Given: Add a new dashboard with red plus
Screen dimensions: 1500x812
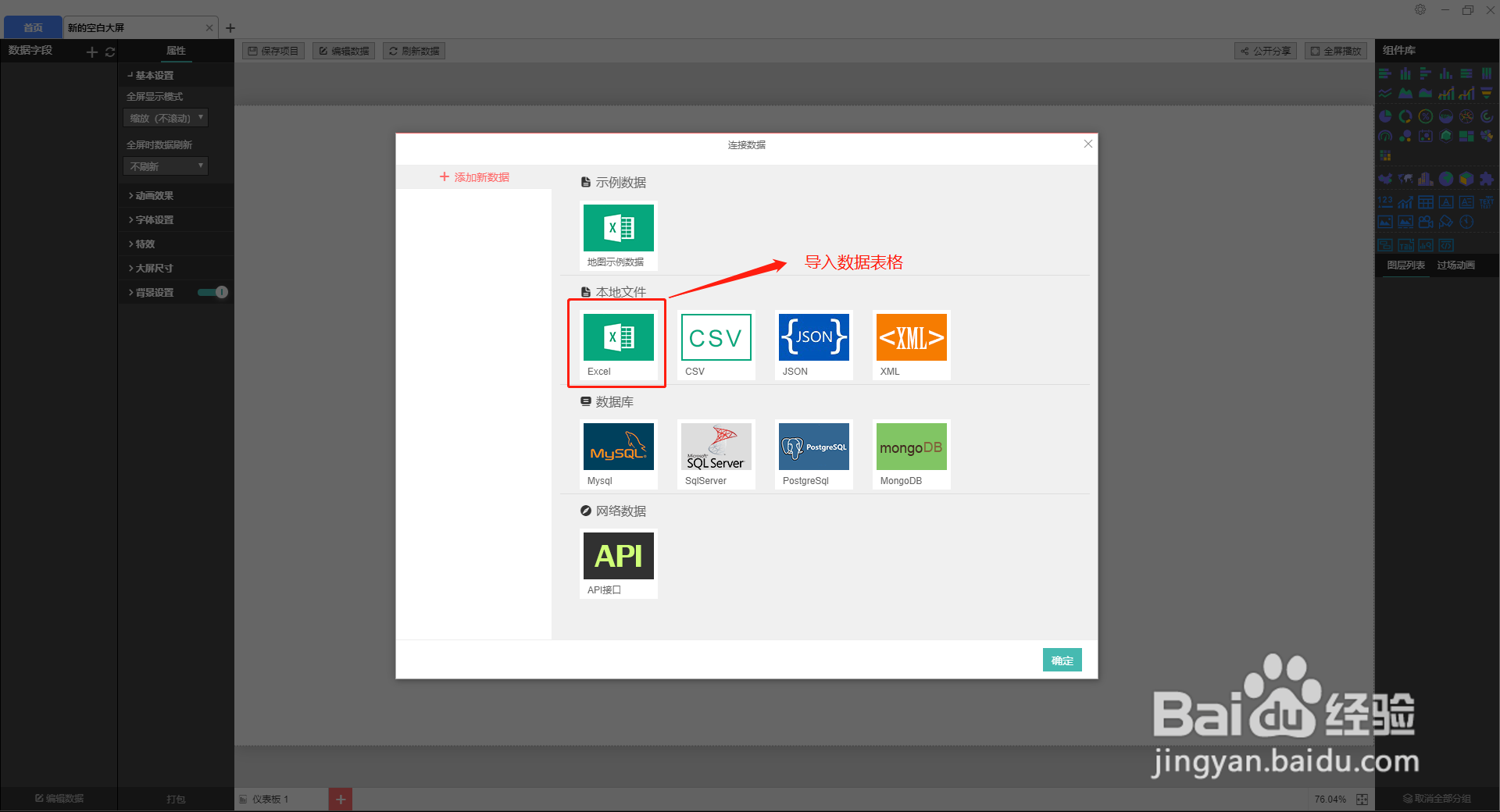Looking at the screenshot, I should click(340, 800).
